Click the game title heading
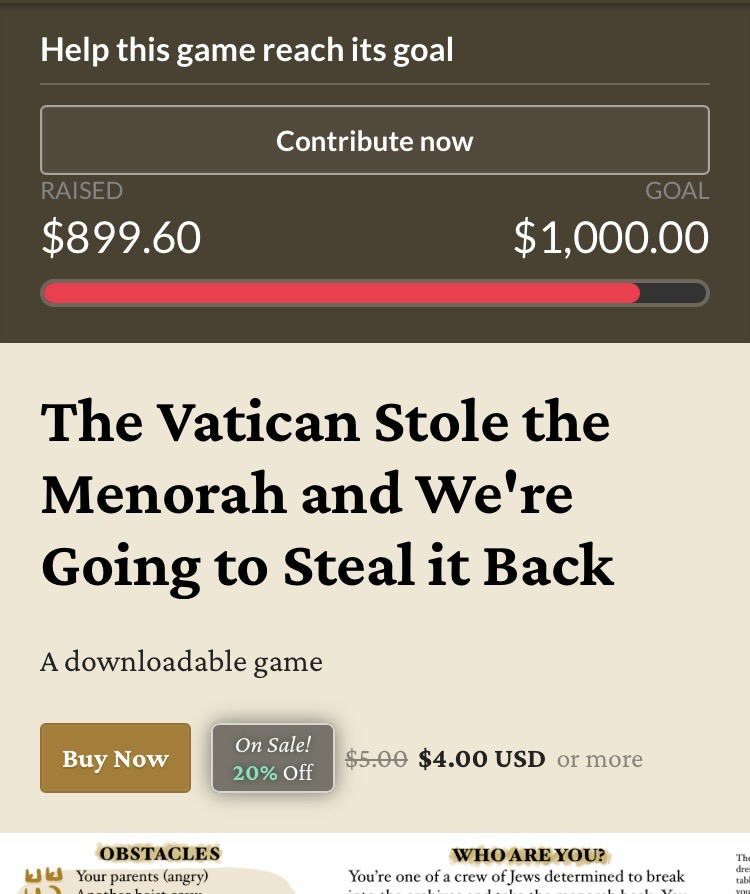This screenshot has height=894, width=750. [x=326, y=493]
